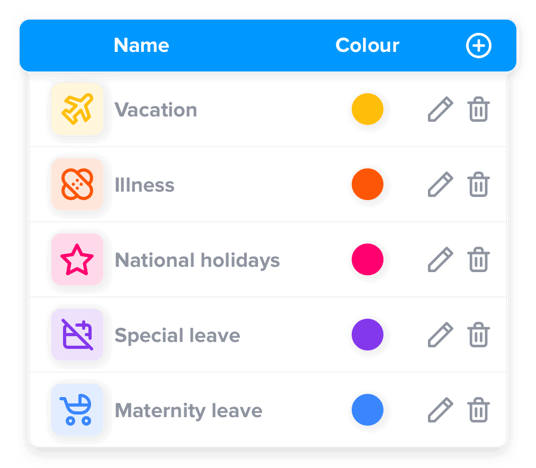Edit Maternity leave with pencil icon

[440, 410]
